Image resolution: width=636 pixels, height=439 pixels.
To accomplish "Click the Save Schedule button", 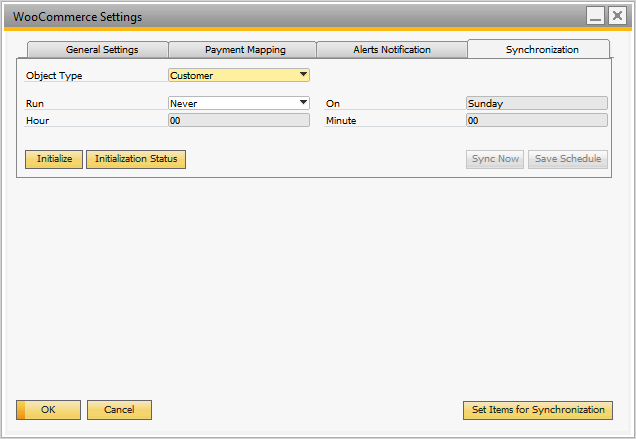I will point(567,159).
